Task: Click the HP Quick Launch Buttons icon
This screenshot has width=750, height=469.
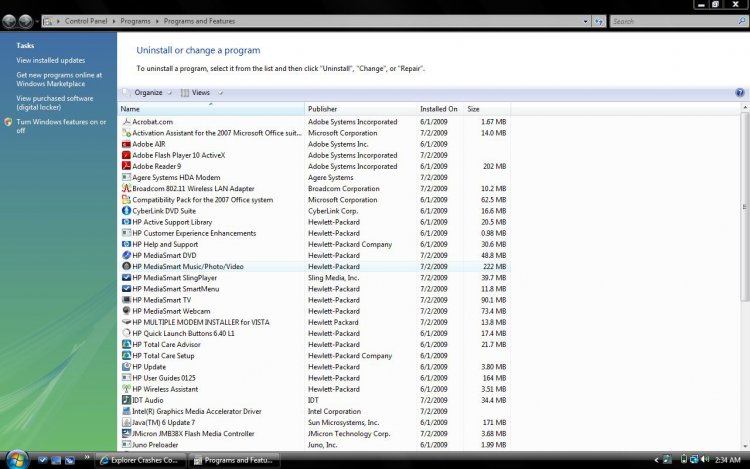Action: pyautogui.click(x=126, y=333)
